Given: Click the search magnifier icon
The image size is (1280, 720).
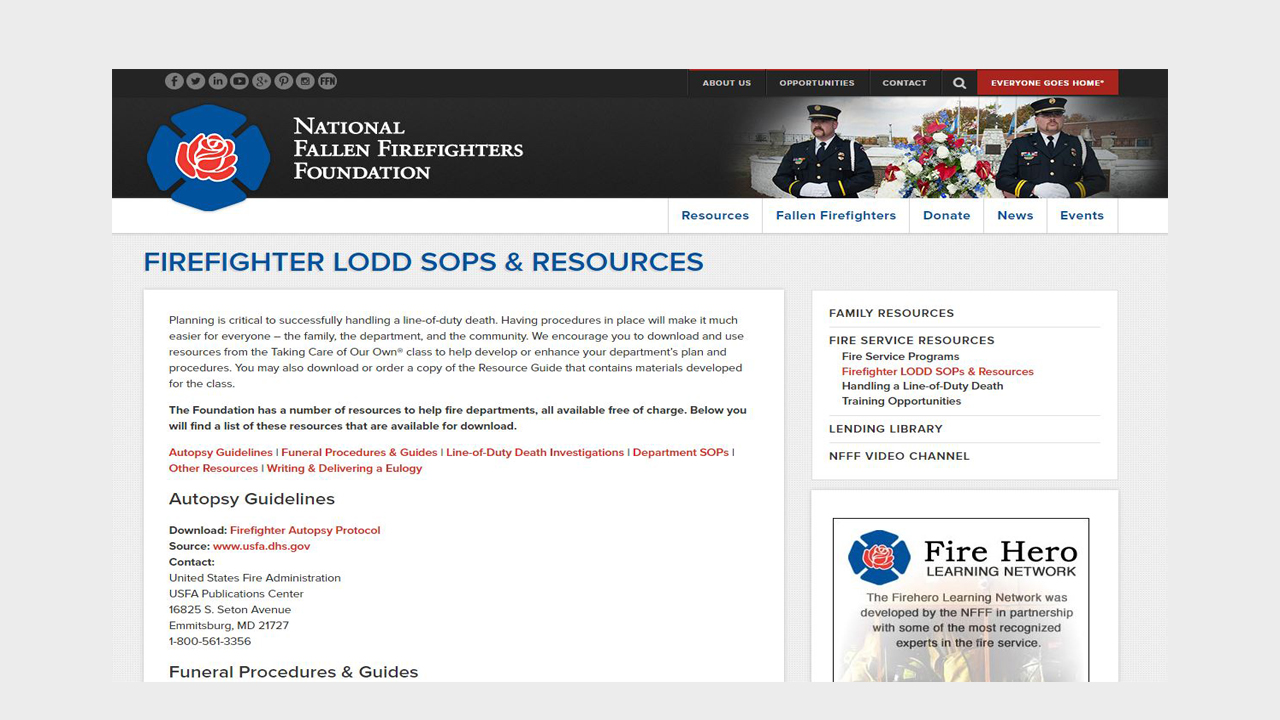Looking at the screenshot, I should coord(959,83).
